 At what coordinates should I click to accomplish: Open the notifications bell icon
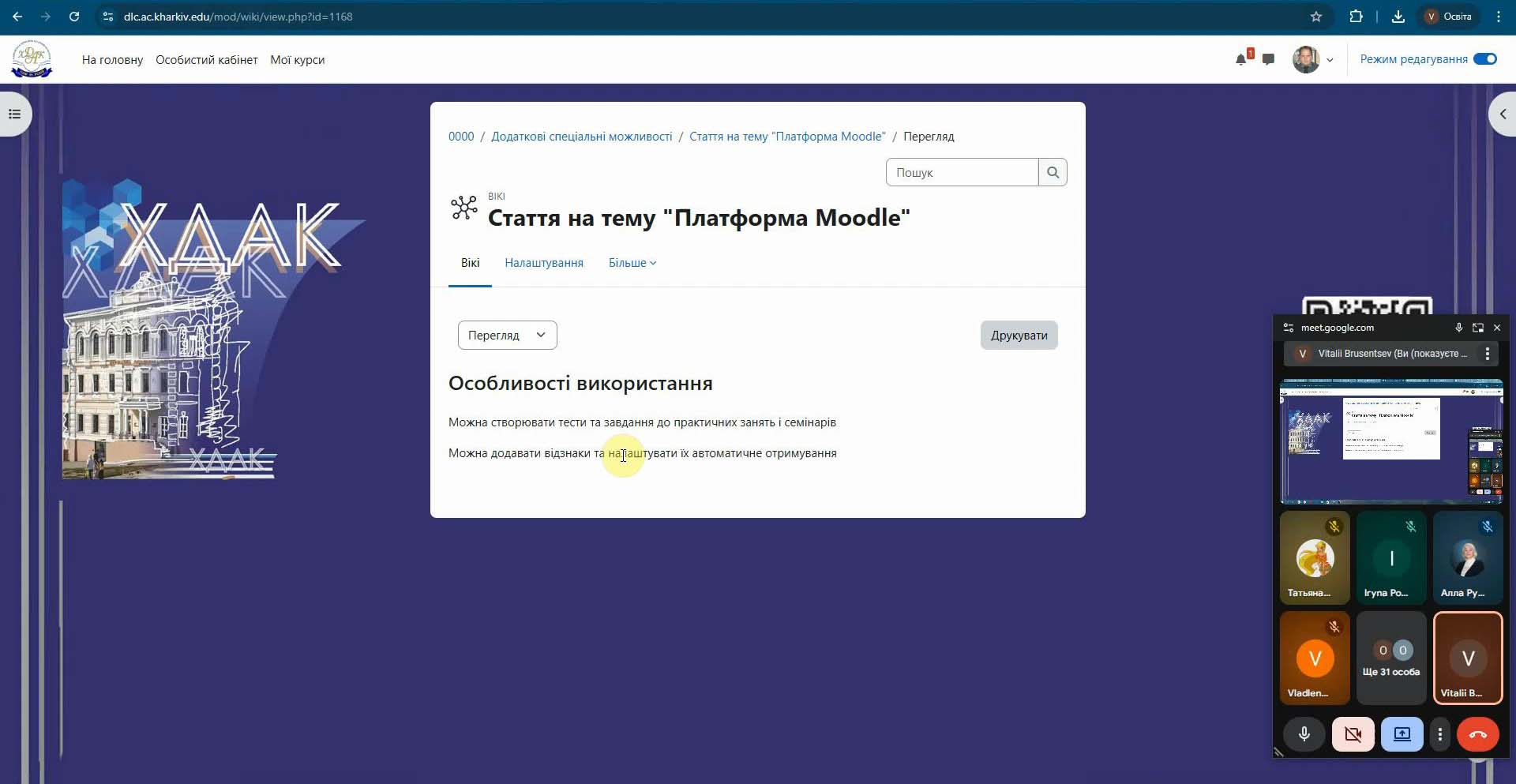1241,59
